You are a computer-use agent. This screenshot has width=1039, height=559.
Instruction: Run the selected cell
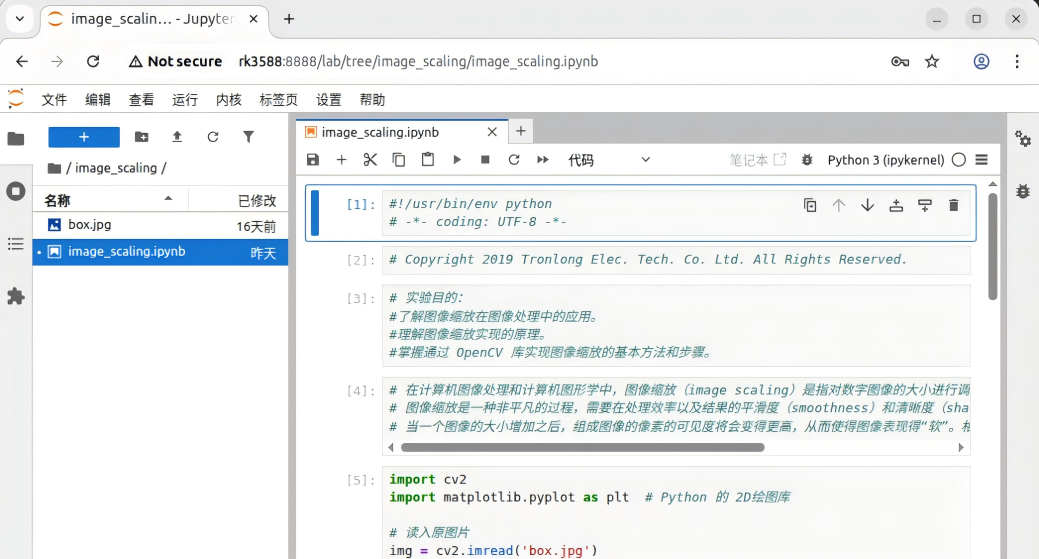457,160
